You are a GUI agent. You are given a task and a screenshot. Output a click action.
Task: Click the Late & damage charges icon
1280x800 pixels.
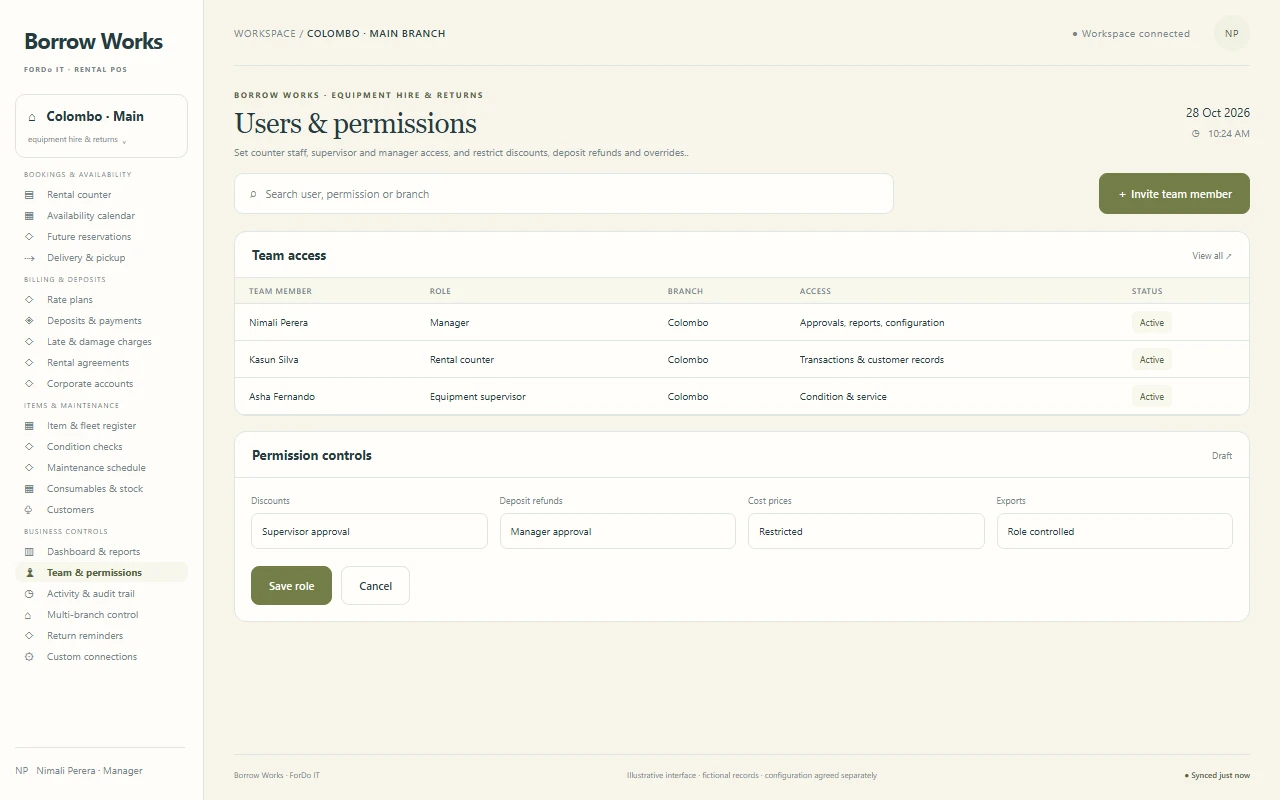click(x=29, y=342)
